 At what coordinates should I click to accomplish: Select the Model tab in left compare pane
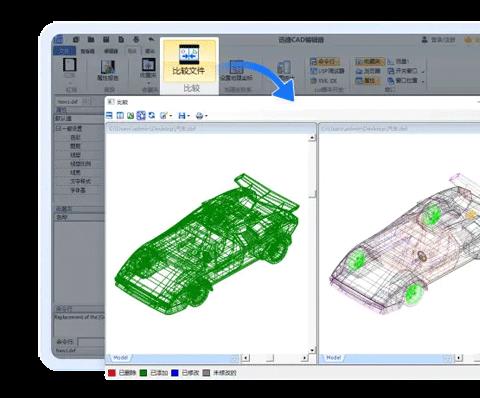pyautogui.click(x=120, y=358)
